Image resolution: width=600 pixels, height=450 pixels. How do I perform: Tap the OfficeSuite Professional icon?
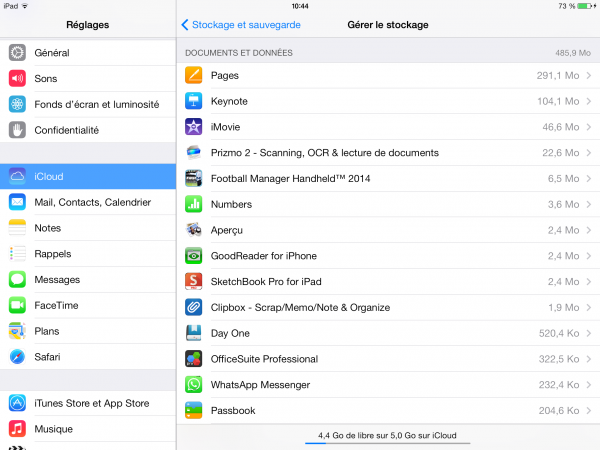(x=194, y=359)
